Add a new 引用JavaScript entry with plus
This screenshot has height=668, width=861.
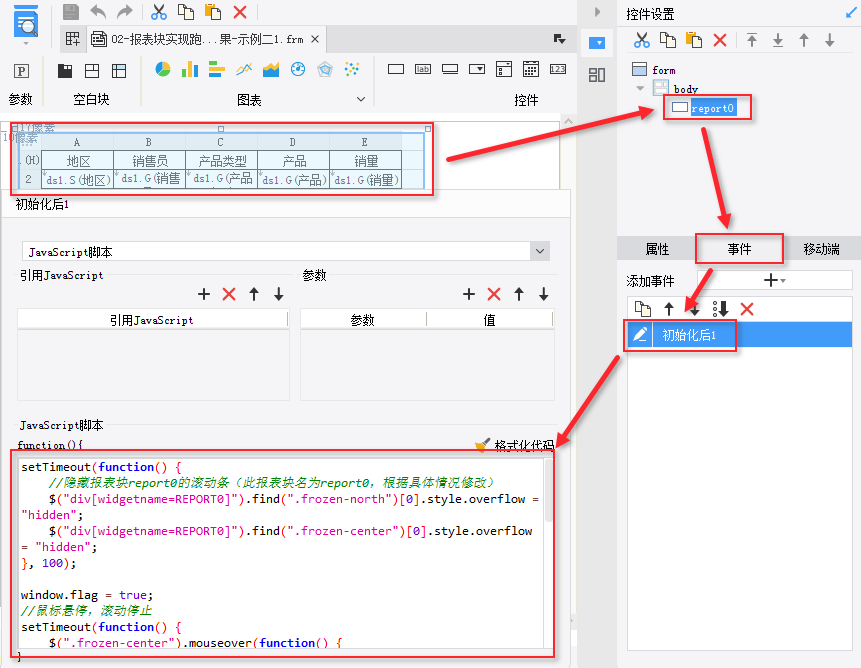[204, 294]
